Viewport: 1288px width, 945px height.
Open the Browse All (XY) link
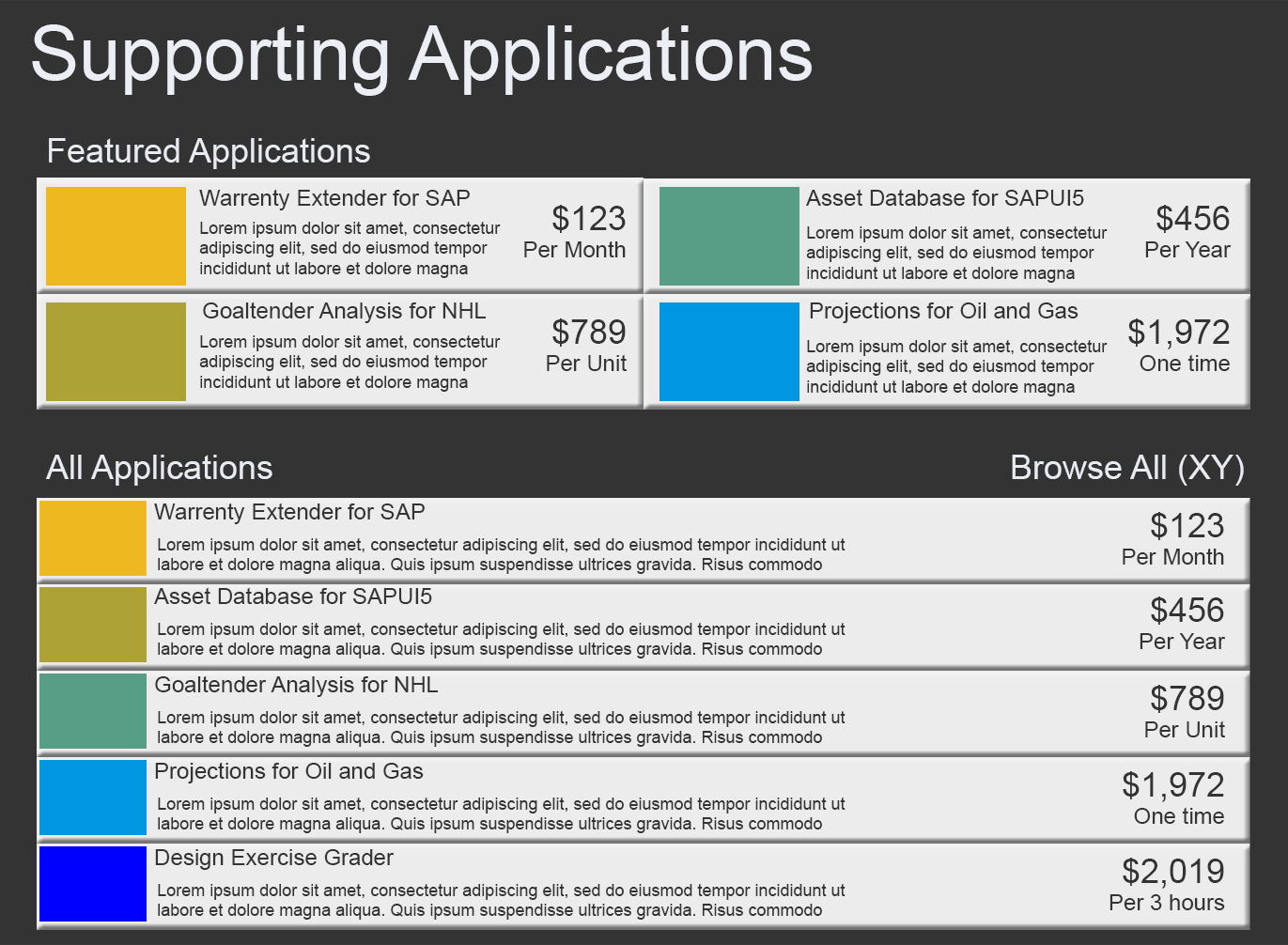click(1126, 468)
